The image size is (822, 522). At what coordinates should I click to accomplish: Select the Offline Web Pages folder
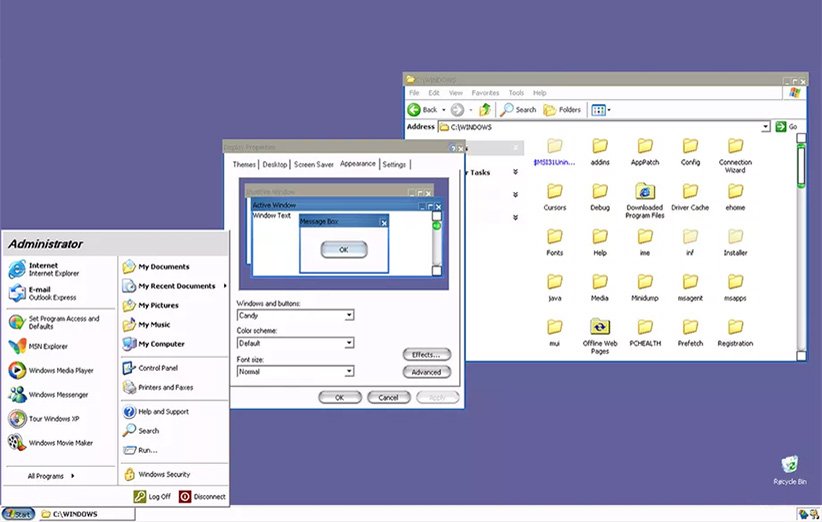tap(600, 336)
